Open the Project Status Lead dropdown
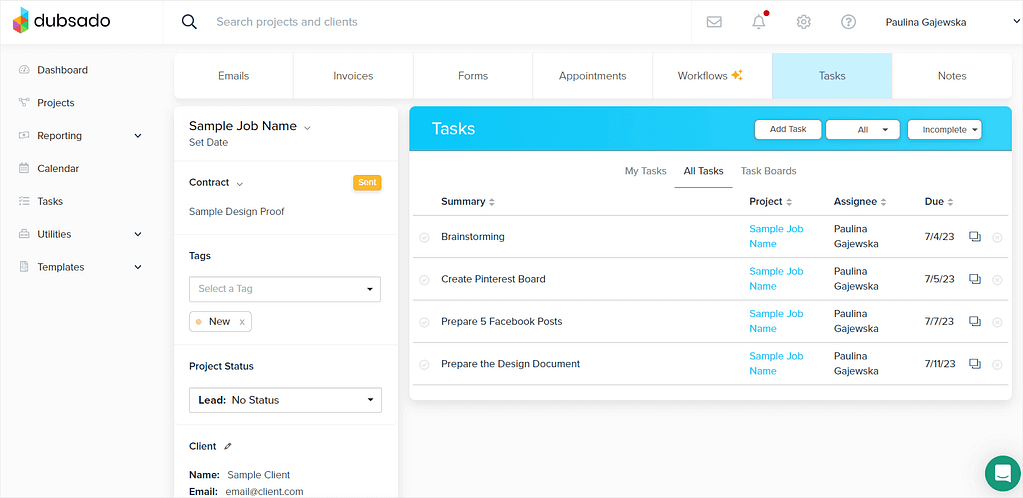This screenshot has width=1023, height=498. tap(285, 400)
